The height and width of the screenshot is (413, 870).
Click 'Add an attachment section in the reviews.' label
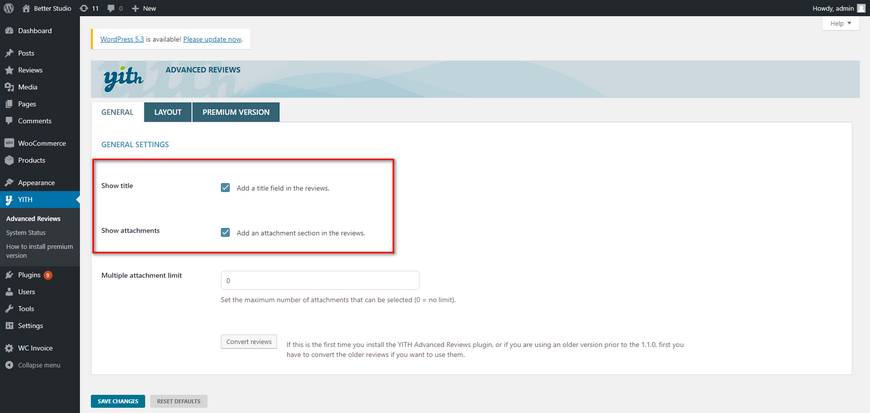[301, 233]
